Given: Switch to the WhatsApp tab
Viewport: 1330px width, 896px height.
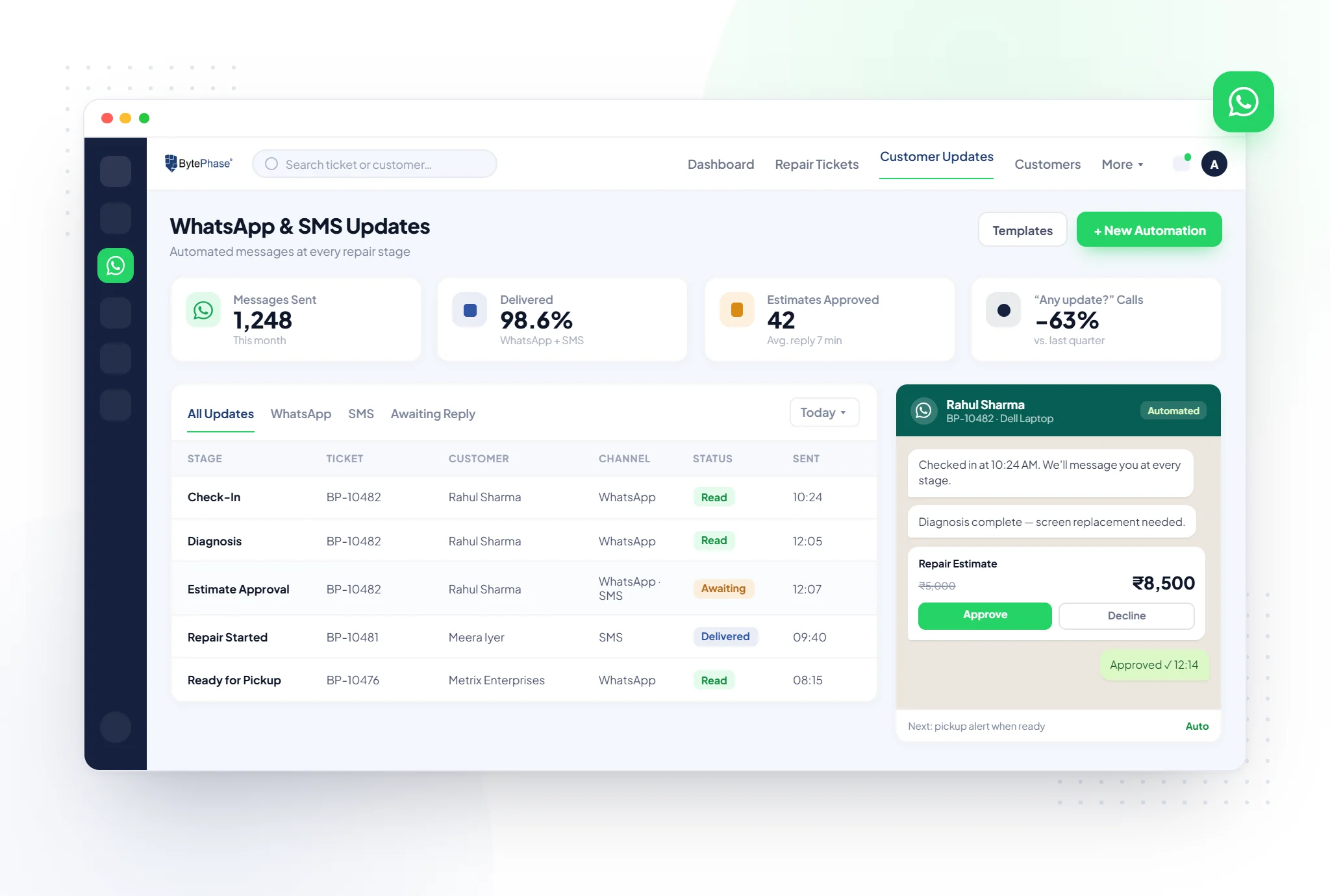Looking at the screenshot, I should 301,414.
